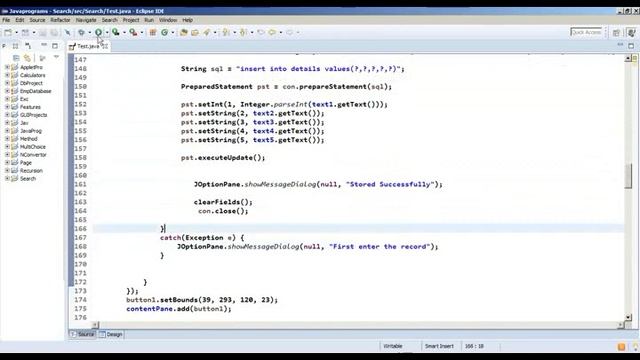Click the Forward navigation arrow icon
This screenshot has width=640, height=360.
[289, 32]
